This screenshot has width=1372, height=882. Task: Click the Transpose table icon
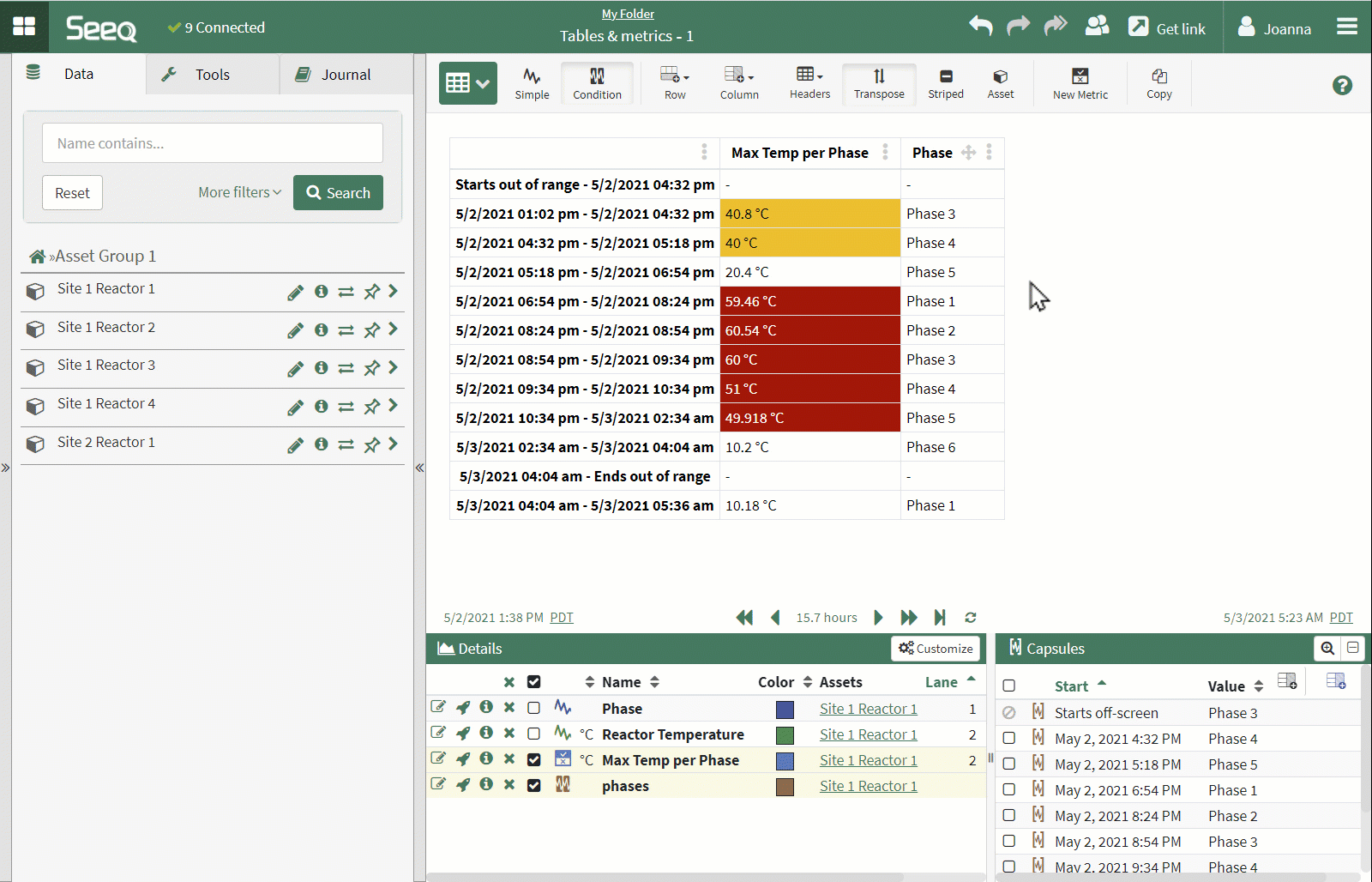(x=879, y=83)
